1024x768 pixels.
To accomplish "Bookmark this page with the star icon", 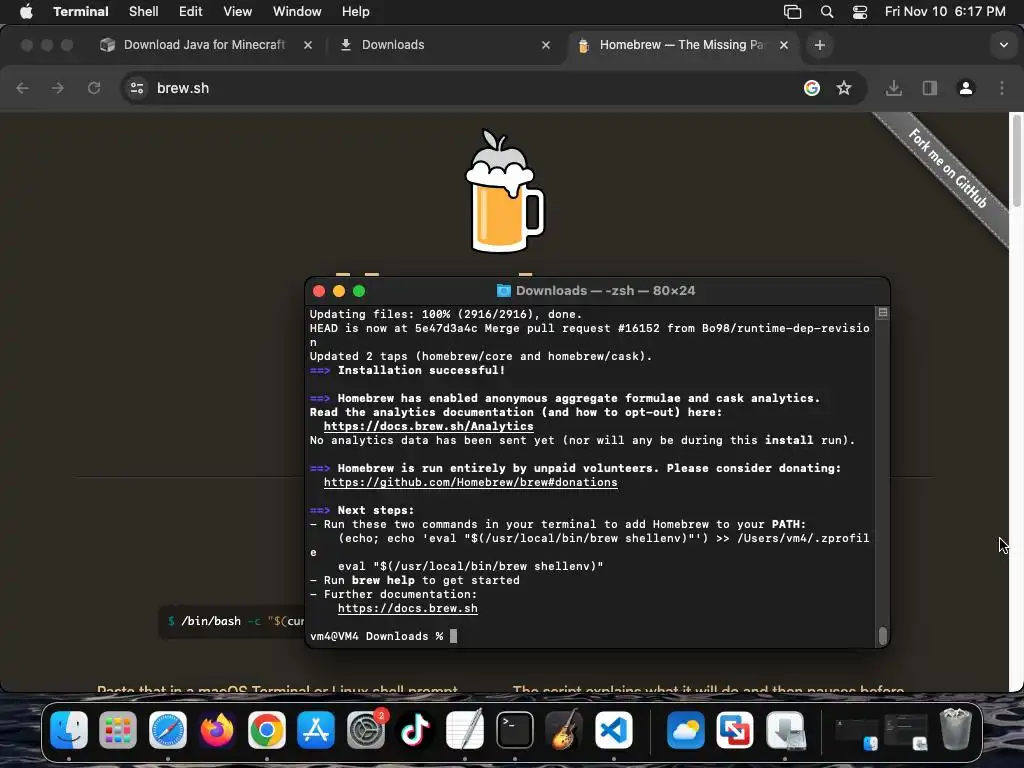I will tap(844, 88).
